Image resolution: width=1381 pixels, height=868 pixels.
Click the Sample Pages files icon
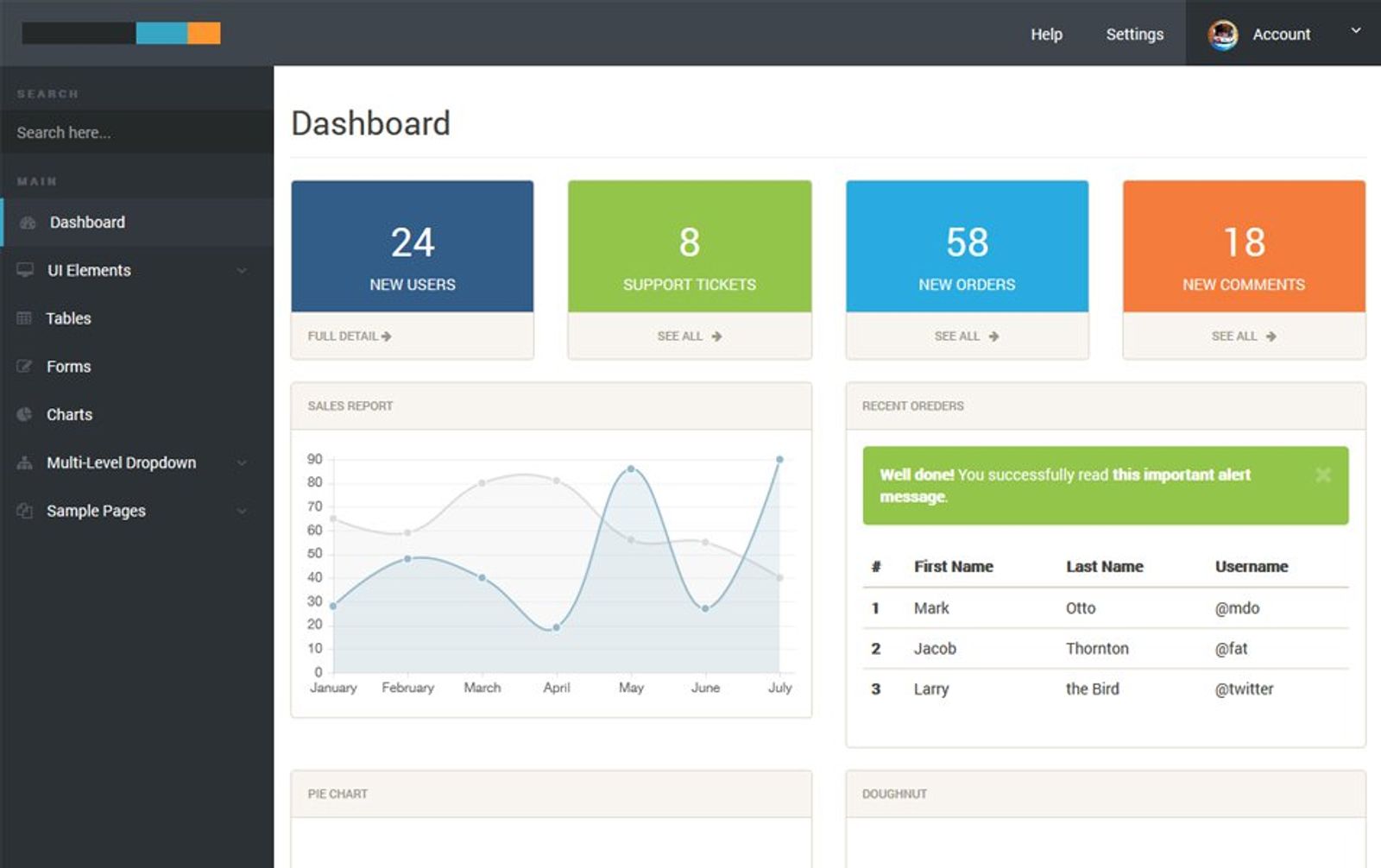point(24,511)
